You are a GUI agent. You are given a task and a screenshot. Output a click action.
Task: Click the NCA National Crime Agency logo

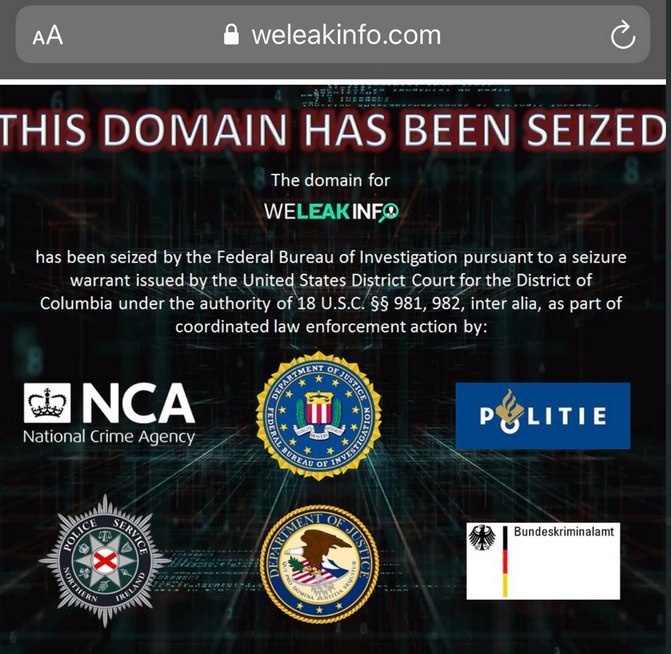[110, 414]
